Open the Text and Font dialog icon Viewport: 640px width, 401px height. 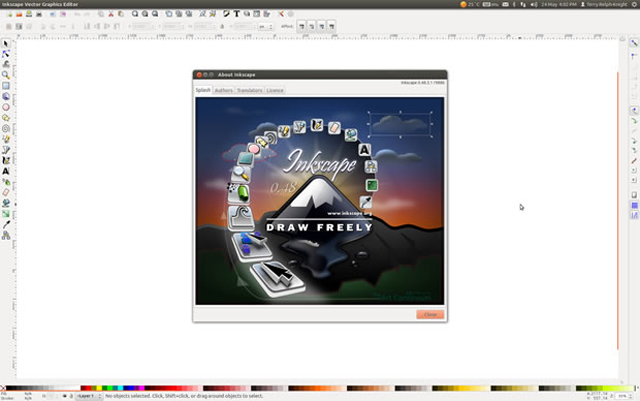[236, 14]
